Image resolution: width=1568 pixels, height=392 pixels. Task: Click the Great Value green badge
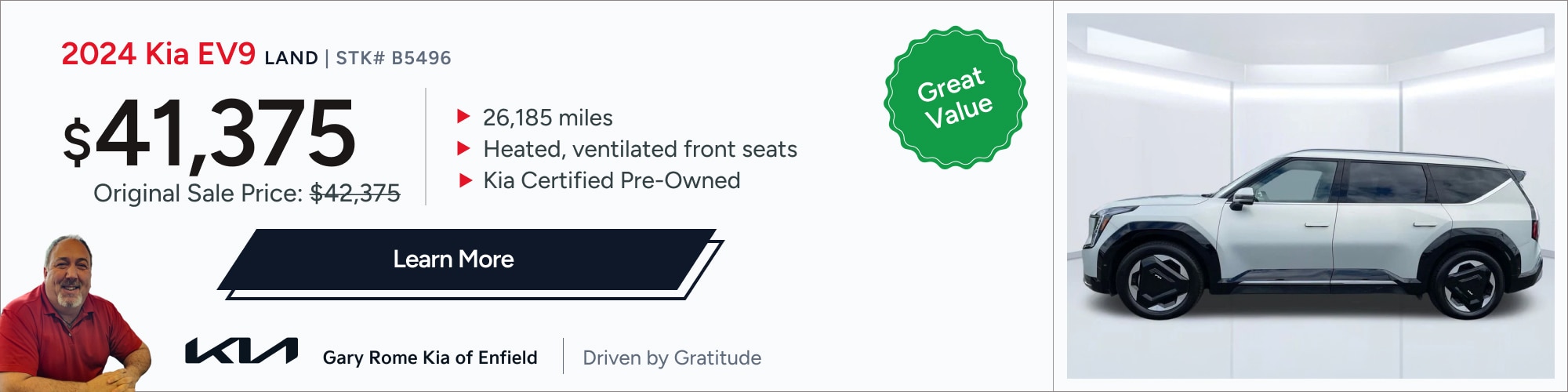point(956,97)
